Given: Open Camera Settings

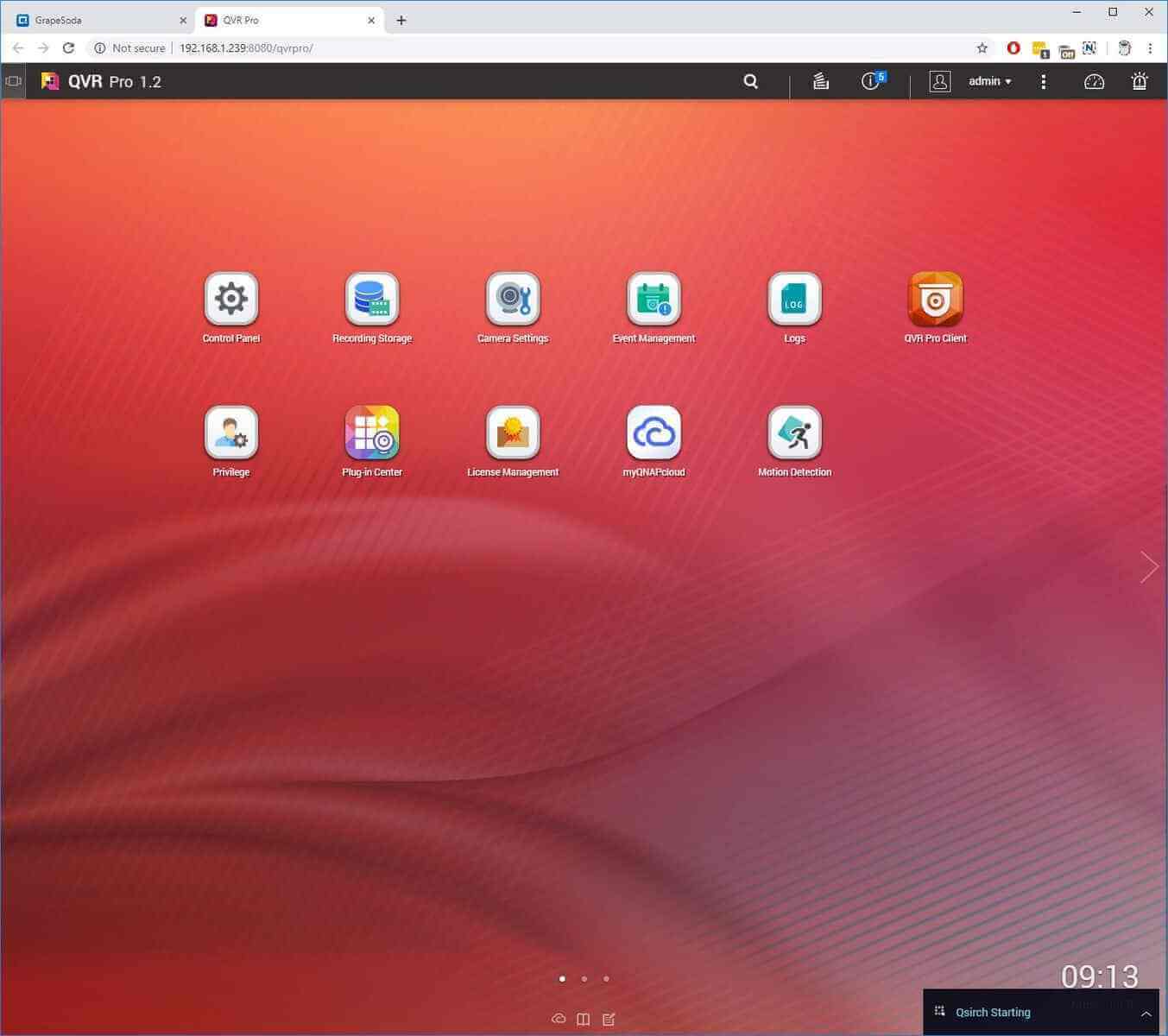Looking at the screenshot, I should click(513, 300).
